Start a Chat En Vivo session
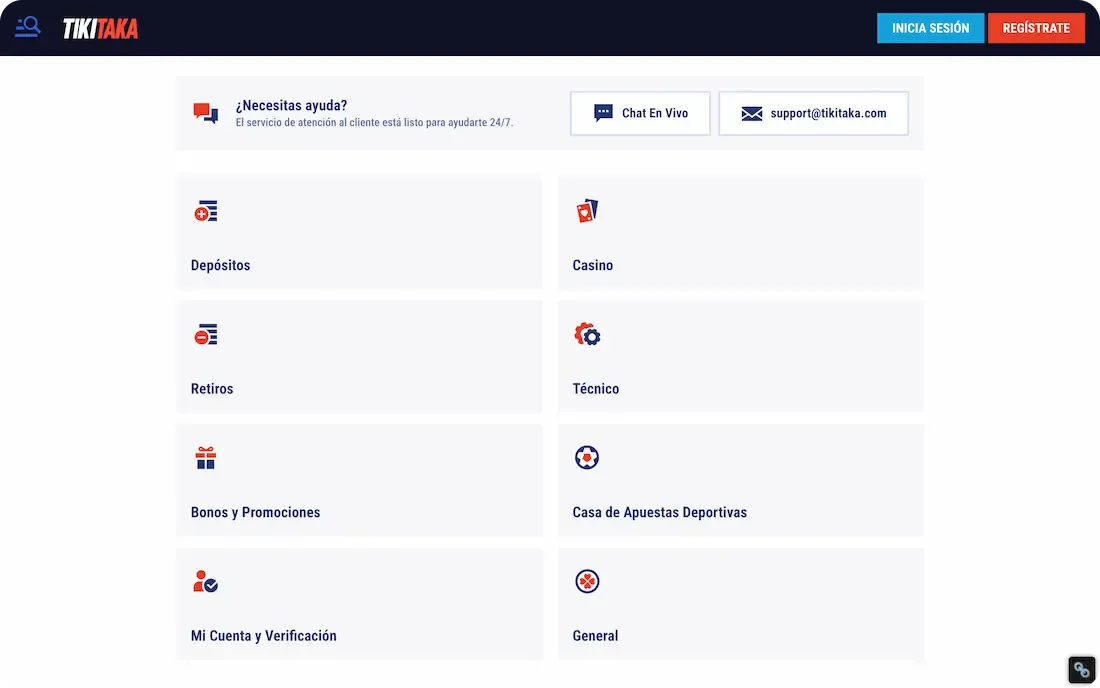Image resolution: width=1100 pixels, height=688 pixels. [640, 113]
